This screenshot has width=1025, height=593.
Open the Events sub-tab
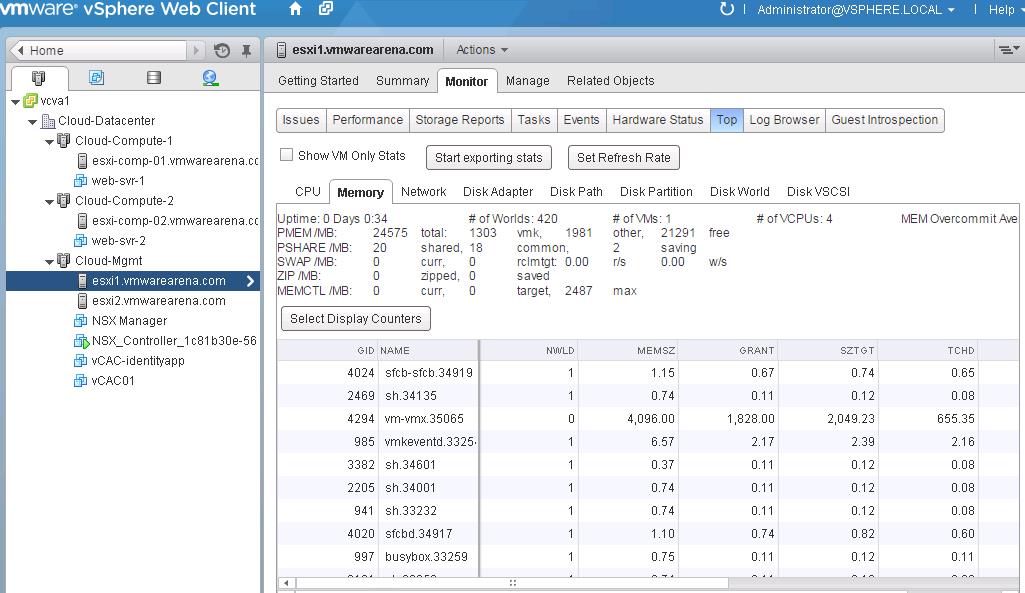pos(581,120)
